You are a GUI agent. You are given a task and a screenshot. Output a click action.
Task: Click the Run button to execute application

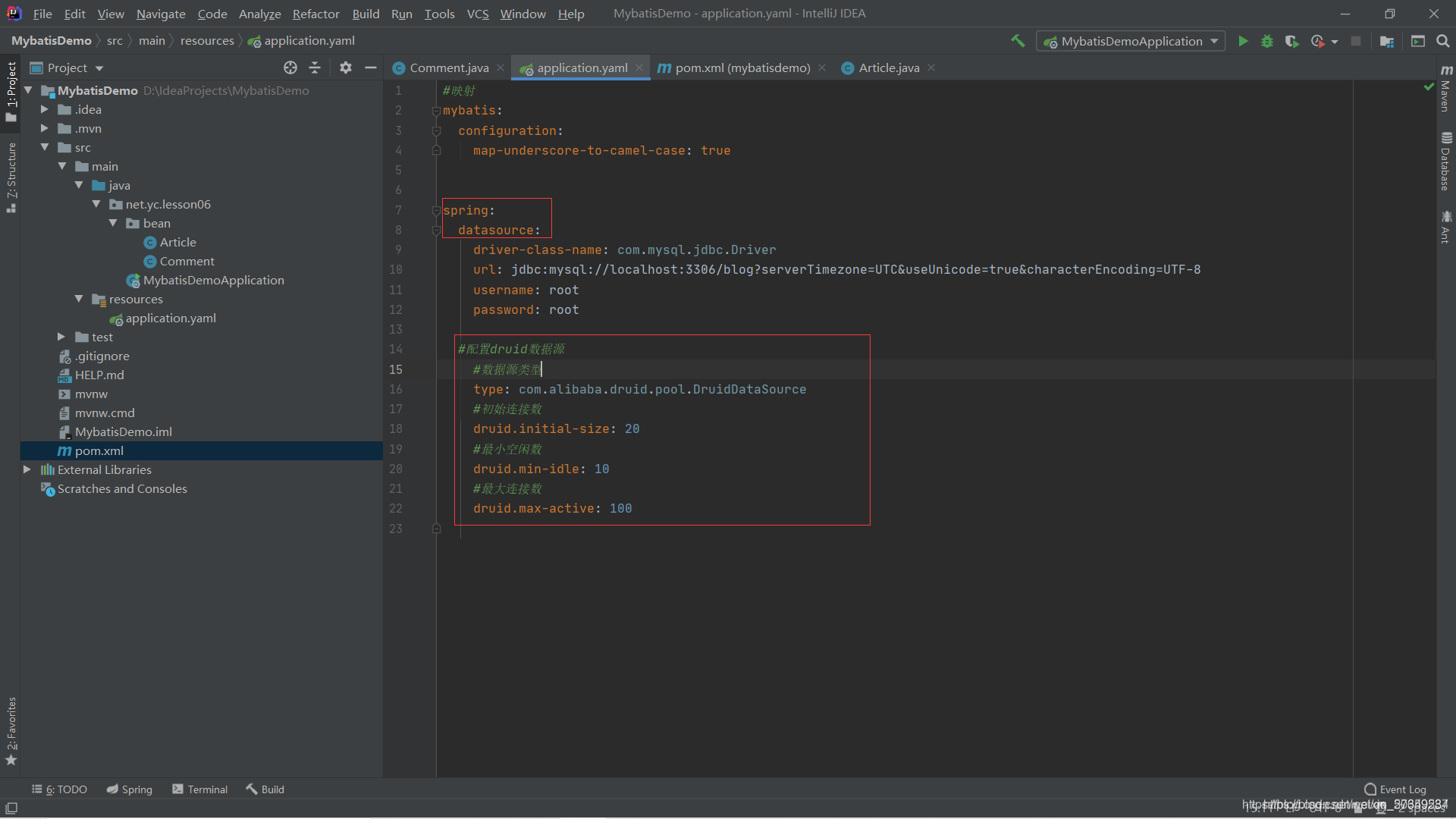pyautogui.click(x=1242, y=40)
